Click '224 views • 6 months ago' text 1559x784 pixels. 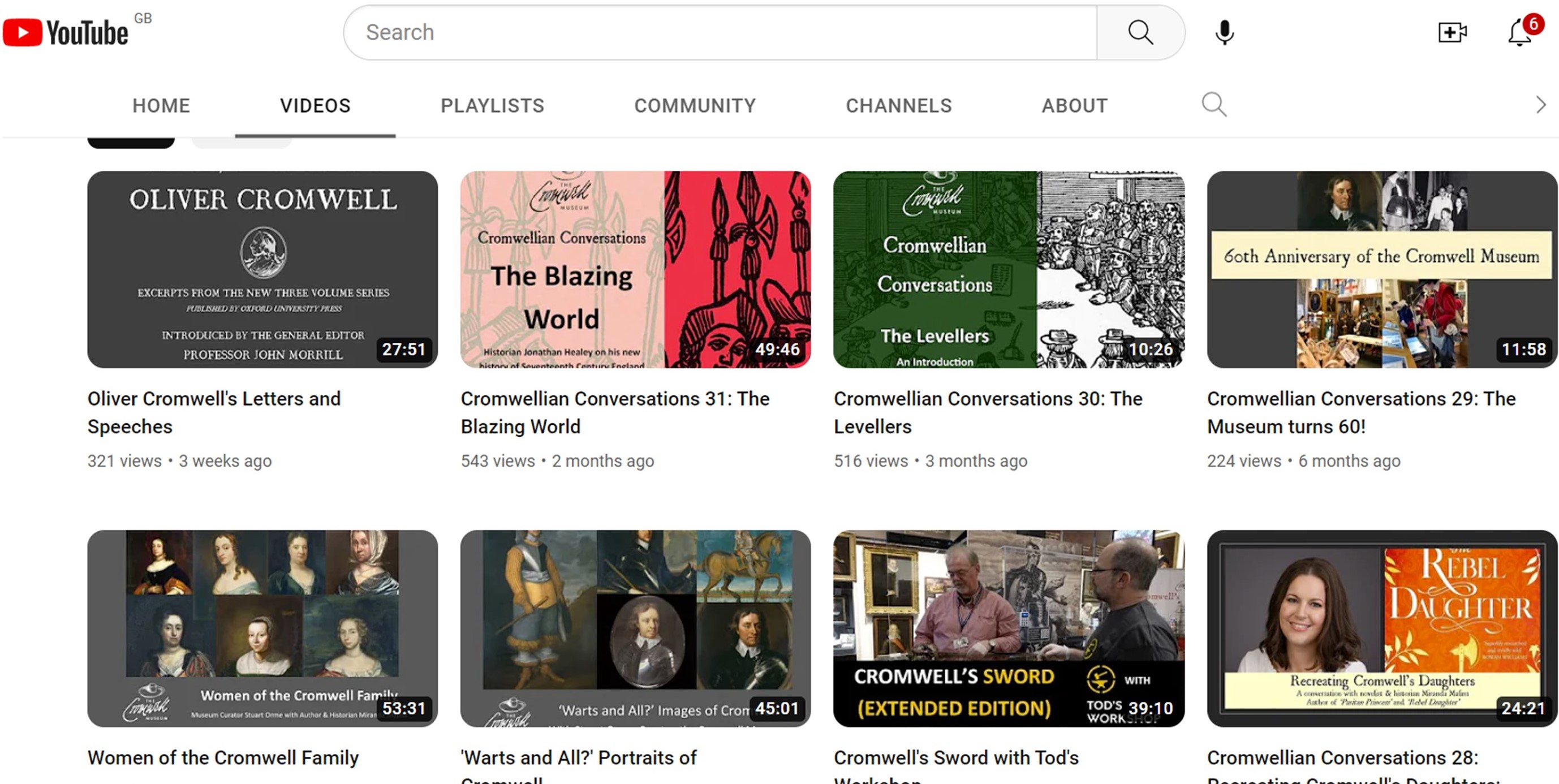tap(1304, 462)
